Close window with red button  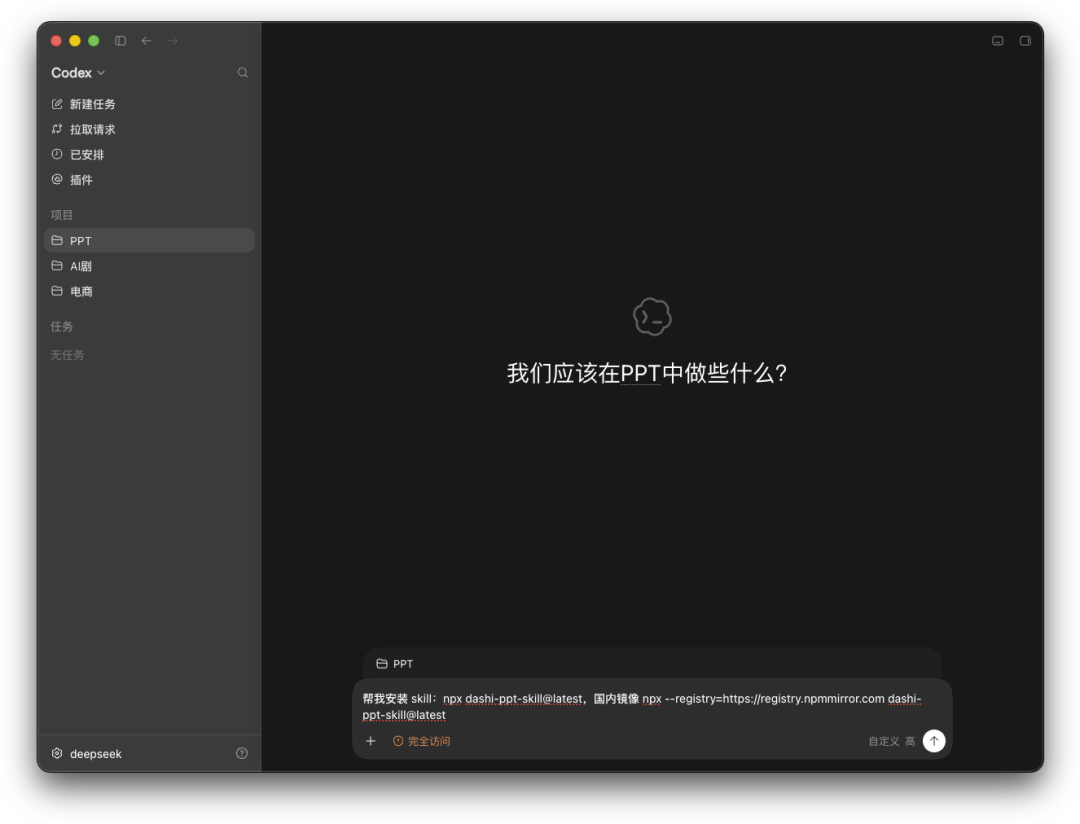tap(56, 41)
